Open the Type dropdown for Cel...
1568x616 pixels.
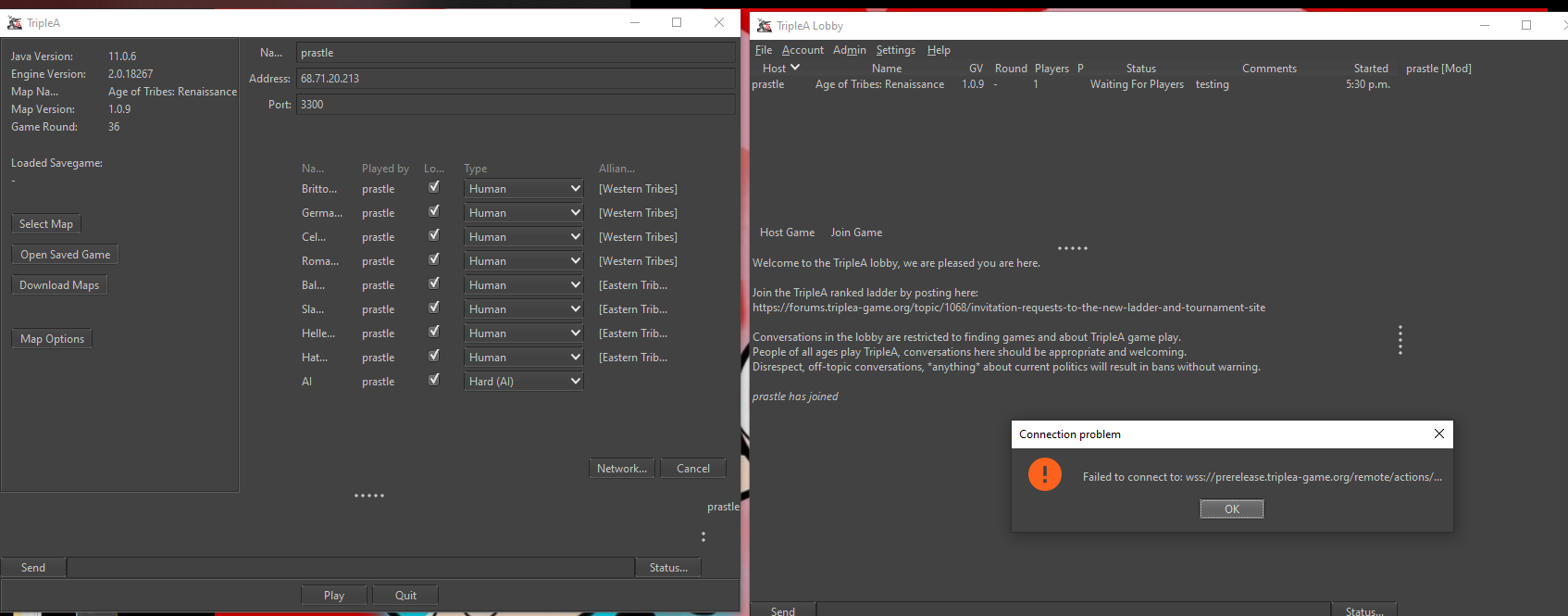524,237
